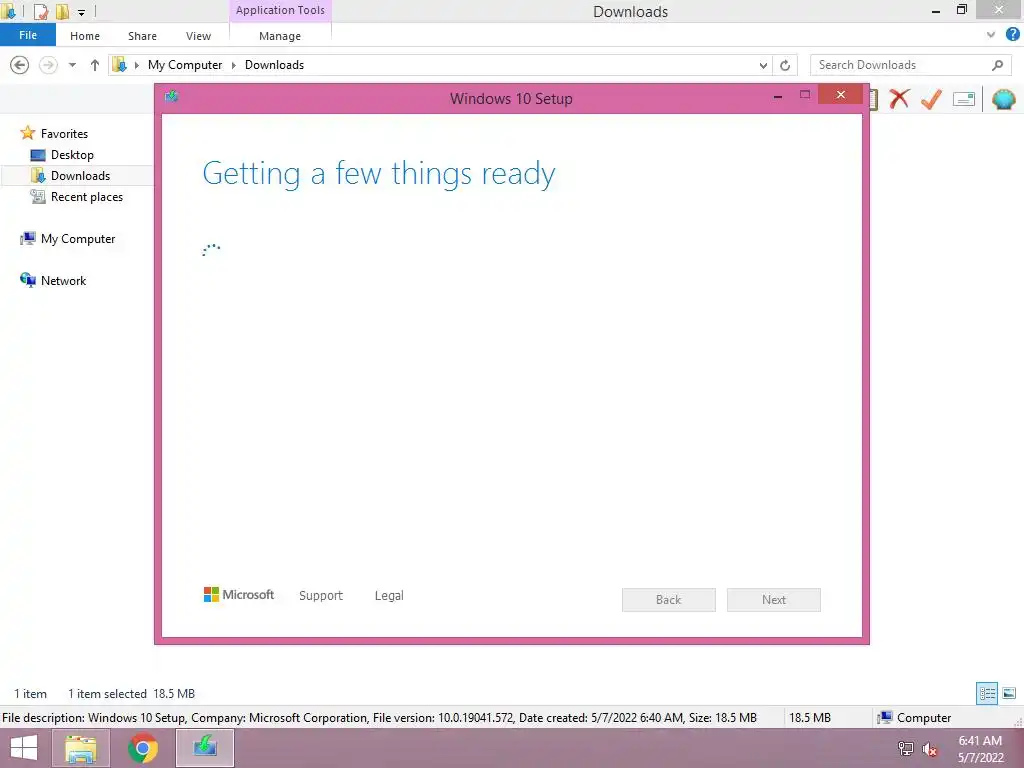Screen dimensions: 1024x768
Task: Click the '1 item selected 18.5 MB' status text
Action: [131, 694]
